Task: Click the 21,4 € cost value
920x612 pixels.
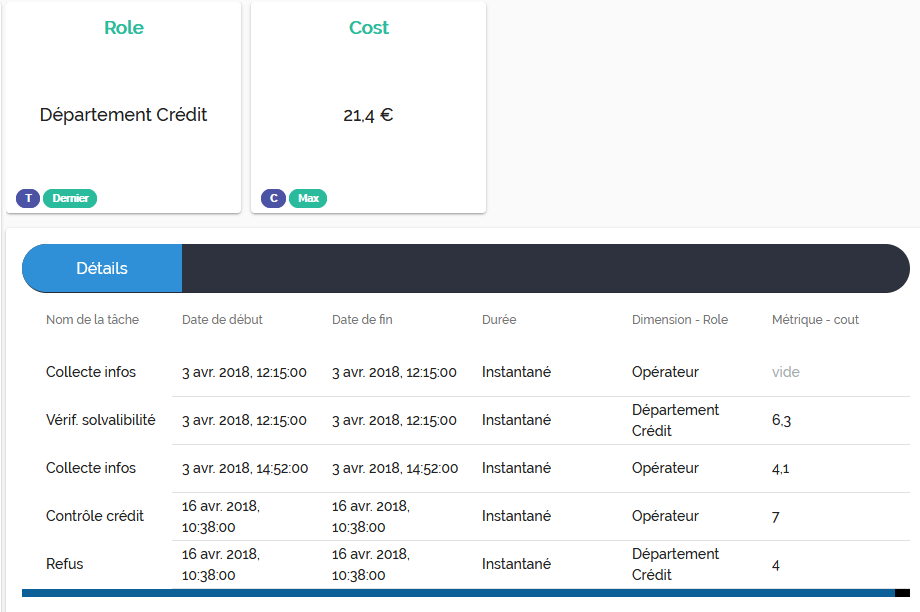Action: click(x=368, y=115)
